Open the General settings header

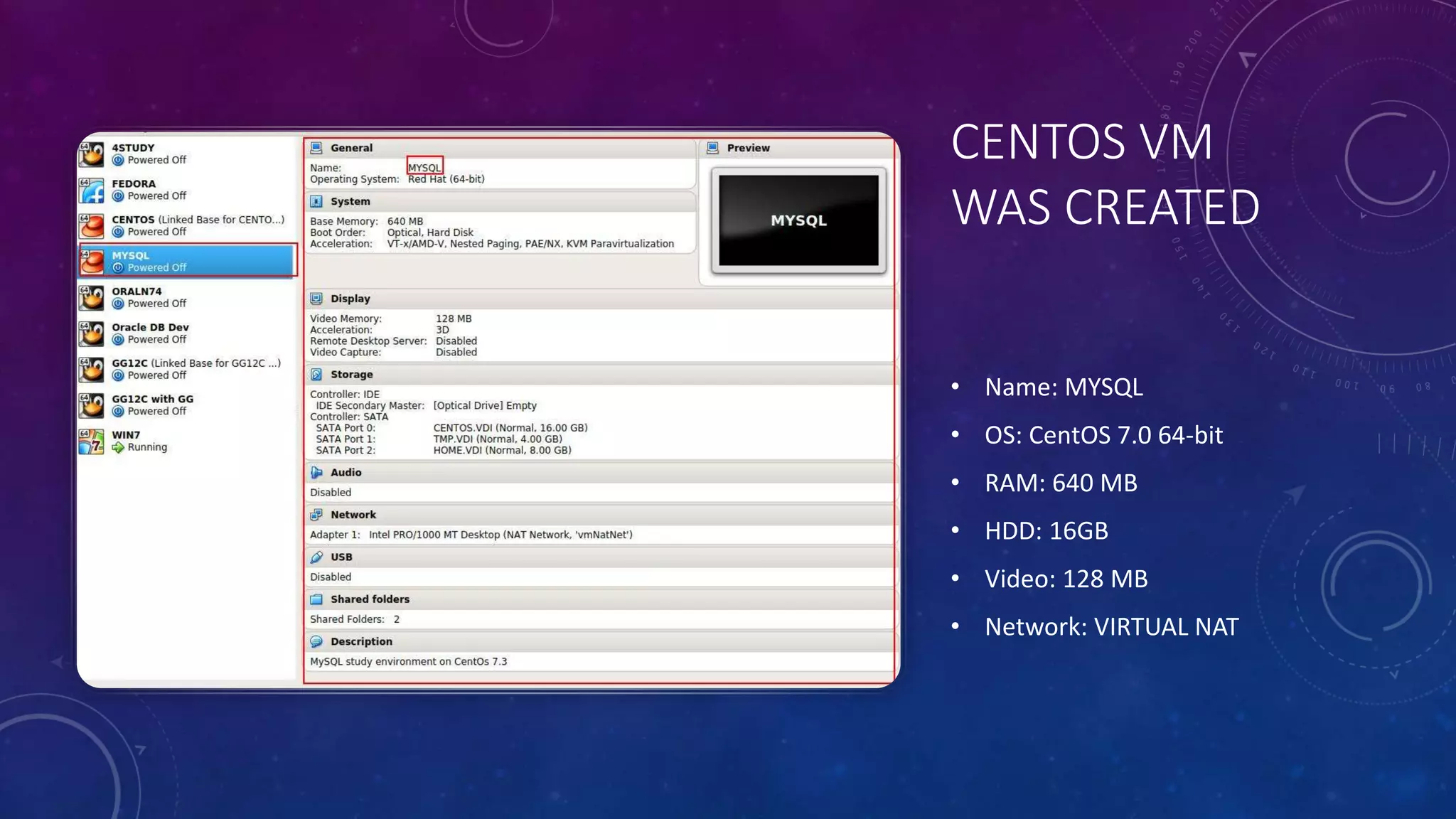500,148
